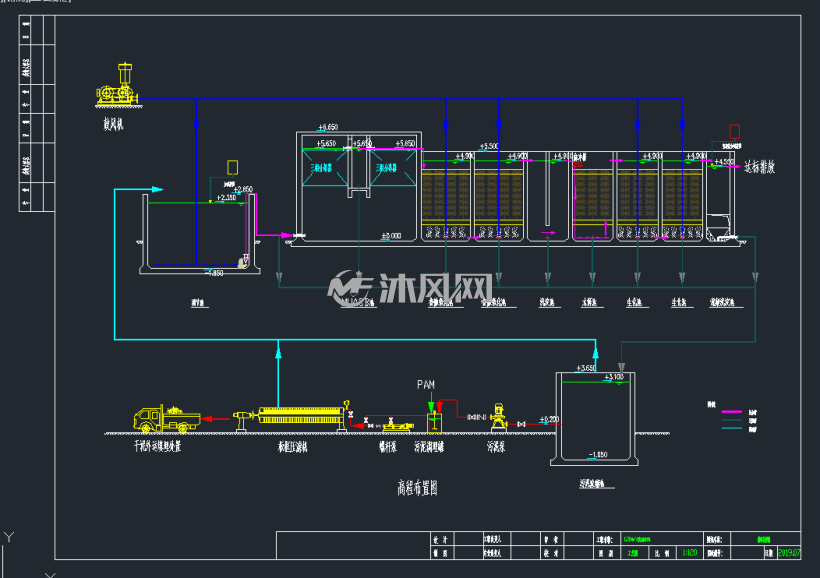The image size is (820, 578).
Task: Click the label under the filter truck
Action: 157,446
